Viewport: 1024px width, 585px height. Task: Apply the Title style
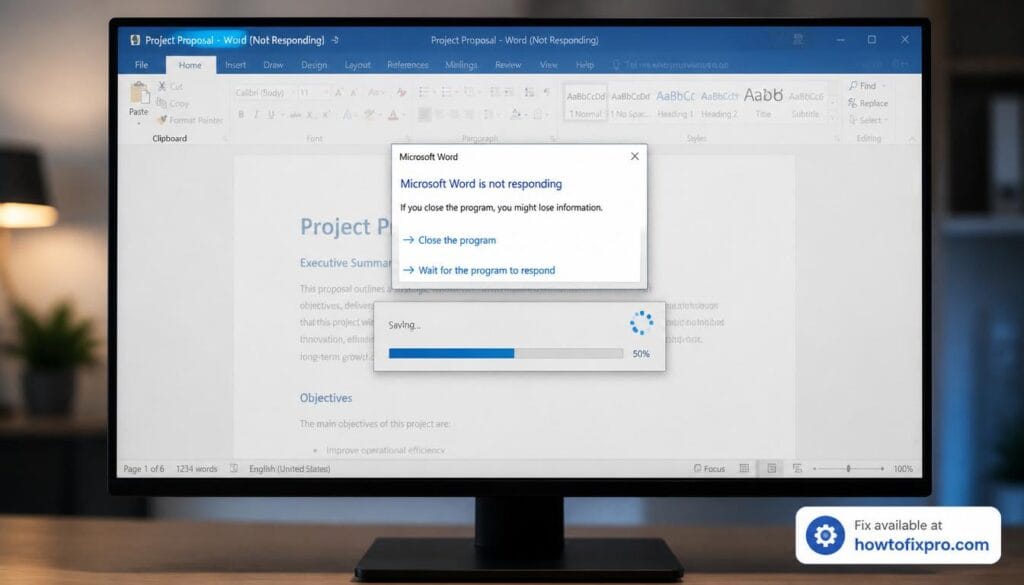[x=763, y=103]
